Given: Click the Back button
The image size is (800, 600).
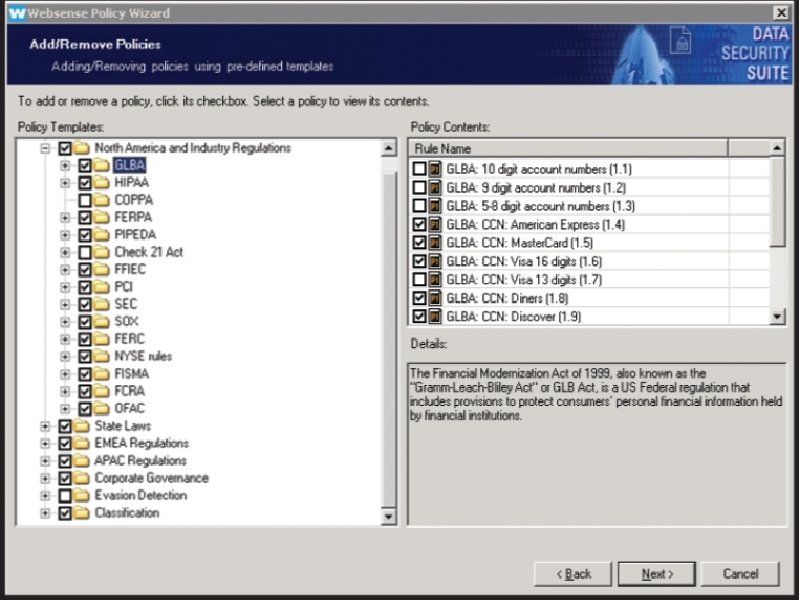Looking at the screenshot, I should pos(573,574).
